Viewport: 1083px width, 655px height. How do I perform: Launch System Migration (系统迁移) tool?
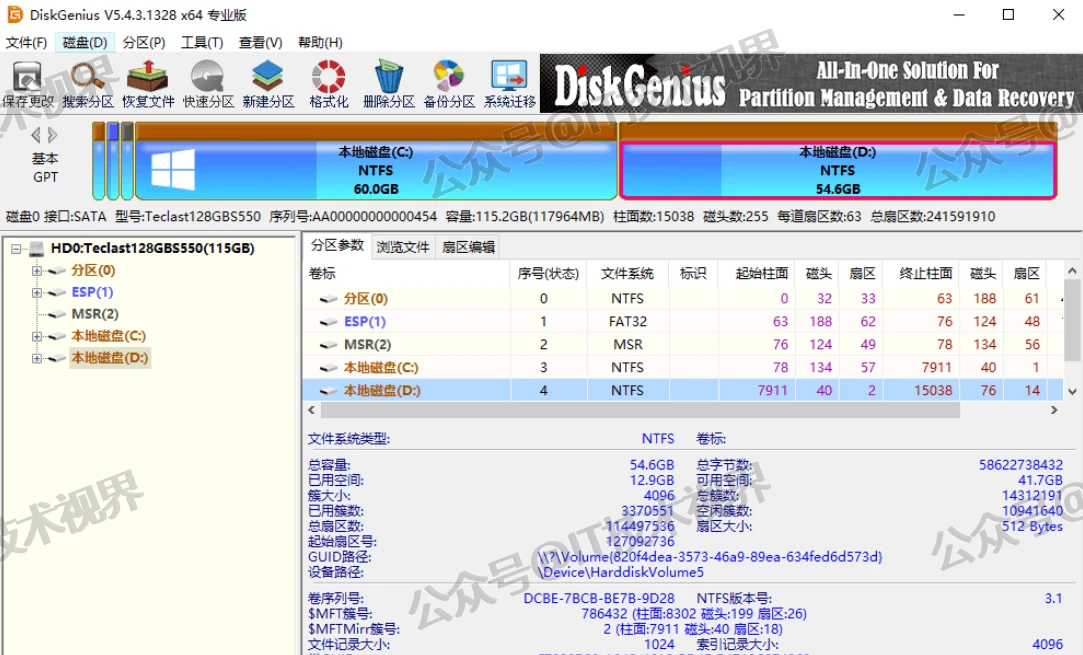tap(510, 84)
